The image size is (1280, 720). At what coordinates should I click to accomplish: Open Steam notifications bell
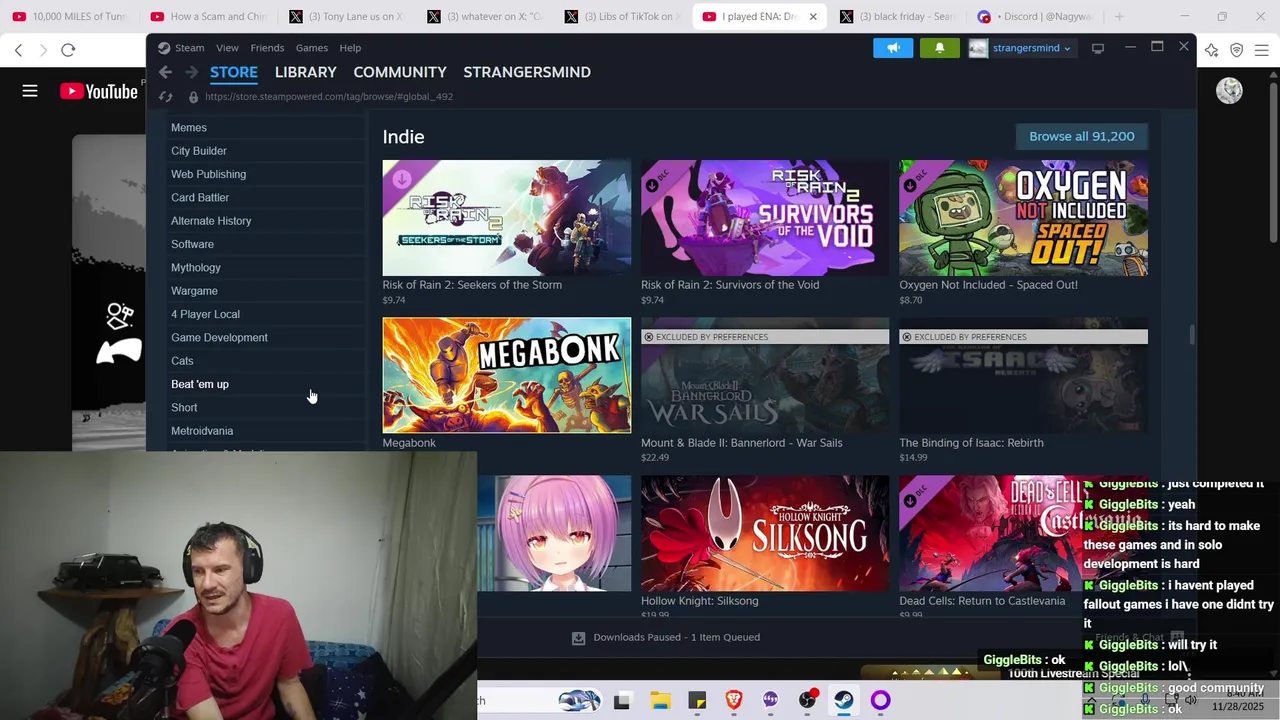click(939, 48)
